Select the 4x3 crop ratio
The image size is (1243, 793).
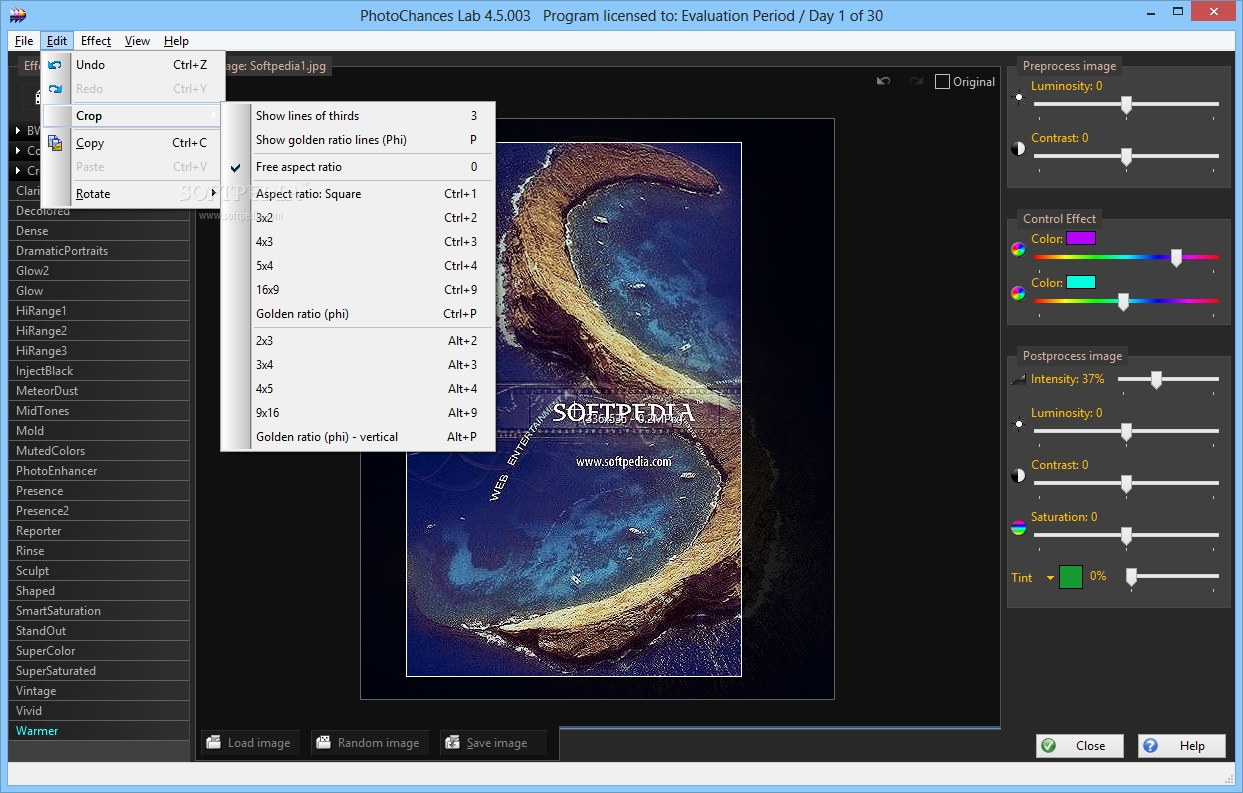(358, 242)
